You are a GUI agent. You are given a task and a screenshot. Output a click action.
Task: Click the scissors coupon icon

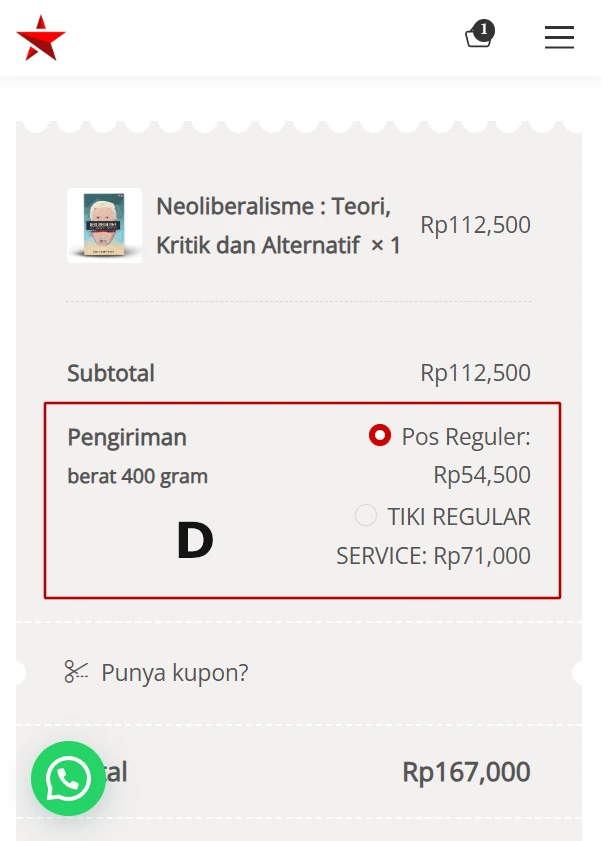click(x=75, y=671)
